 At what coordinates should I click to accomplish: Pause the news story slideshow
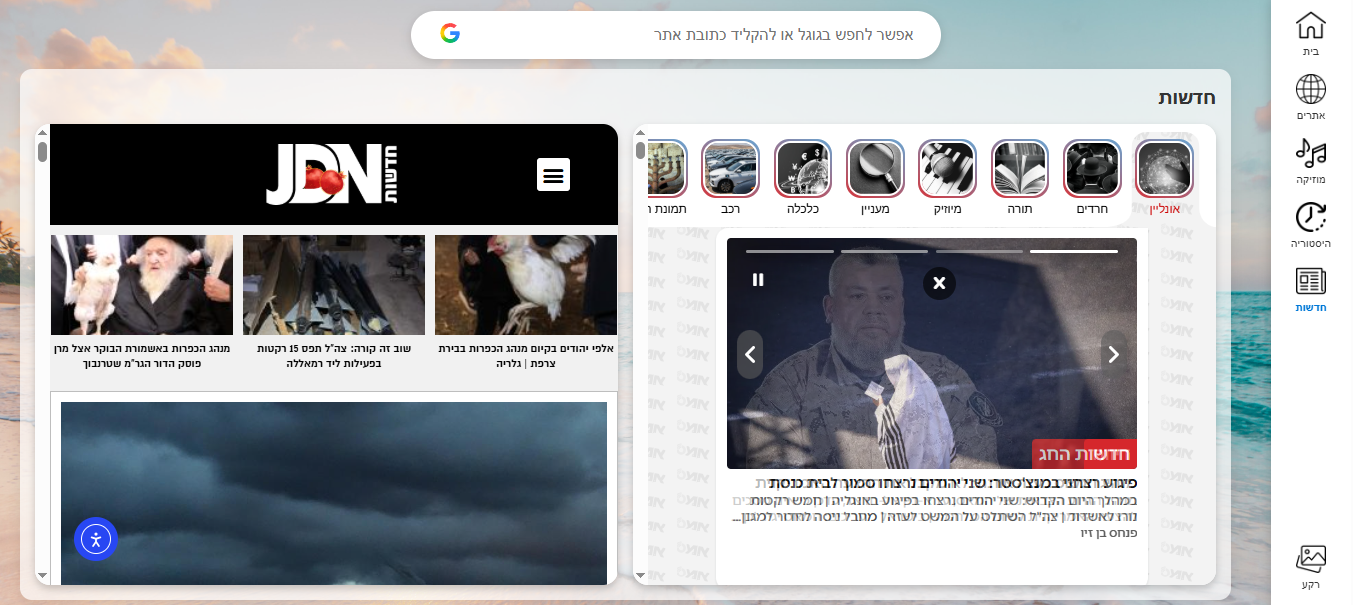pyautogui.click(x=758, y=280)
